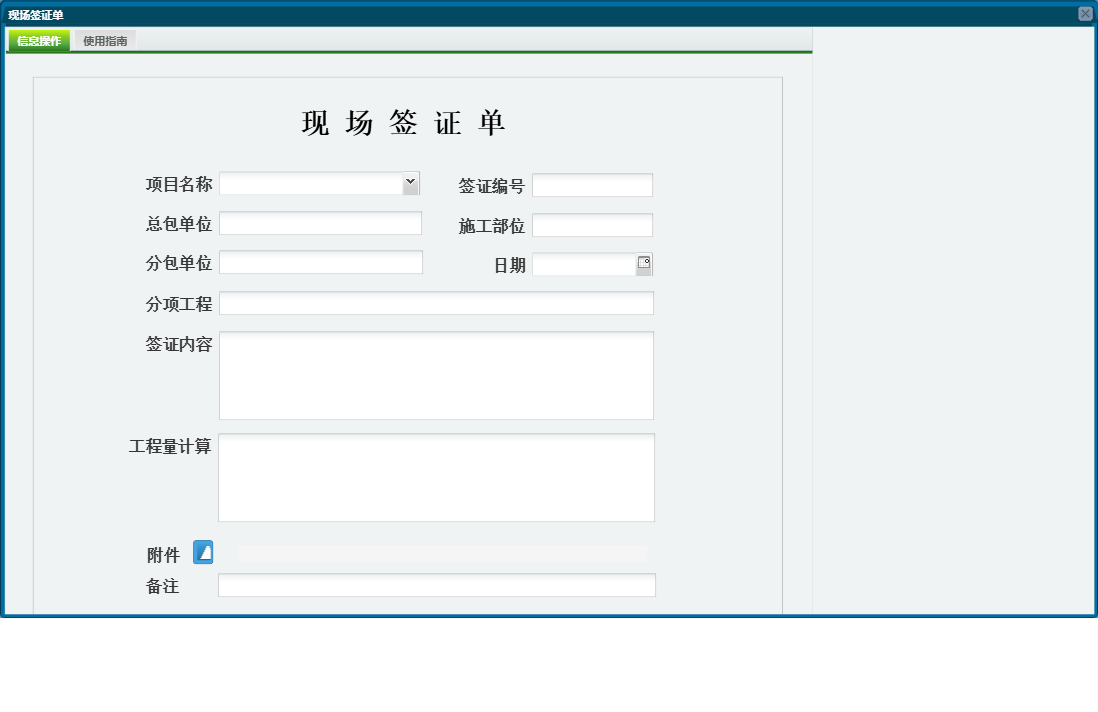Click the 工程量计算 label
The image size is (1098, 712).
click(170, 447)
